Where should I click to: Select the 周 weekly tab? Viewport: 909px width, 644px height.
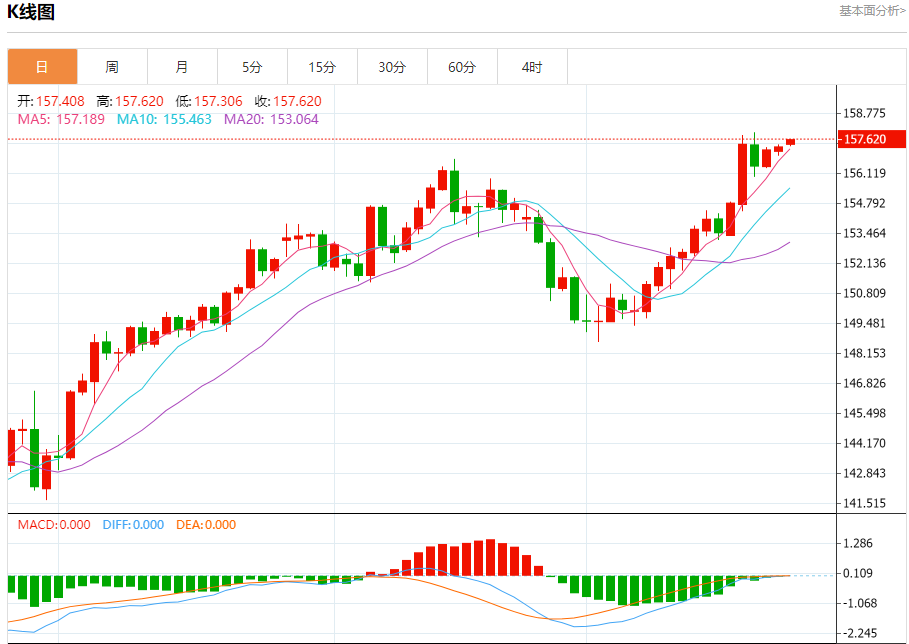[x=112, y=67]
